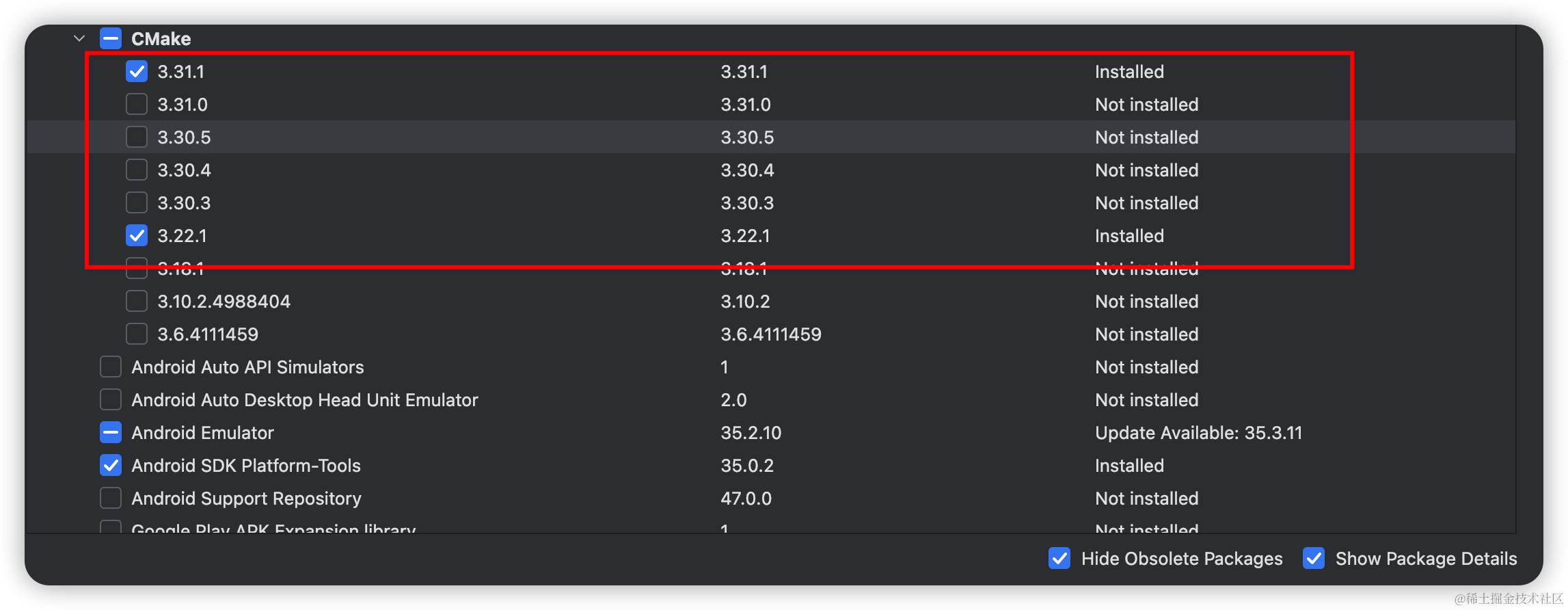Uncheck Android SDK Platform-Tools

[111, 465]
